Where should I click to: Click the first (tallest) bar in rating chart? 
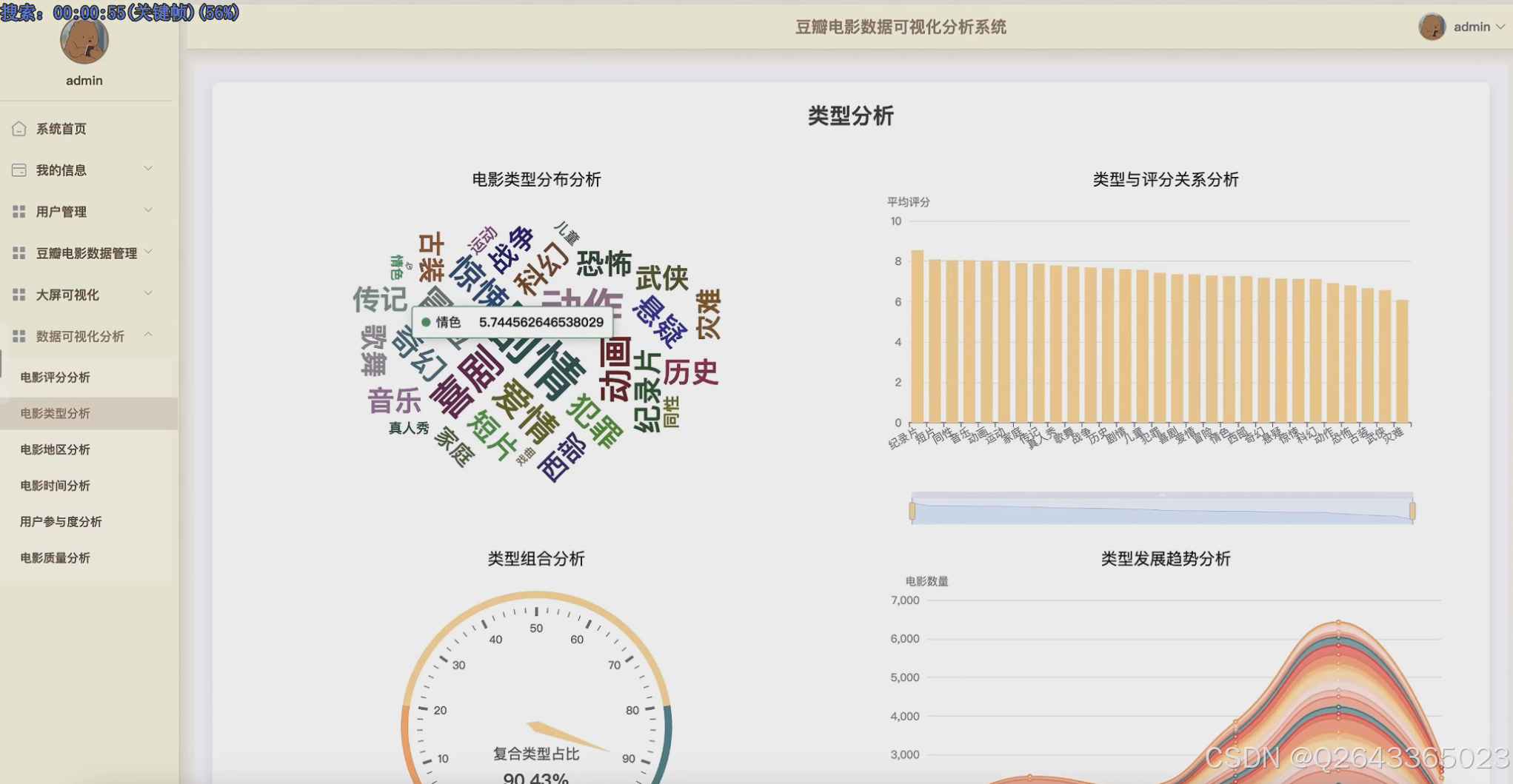point(917,337)
